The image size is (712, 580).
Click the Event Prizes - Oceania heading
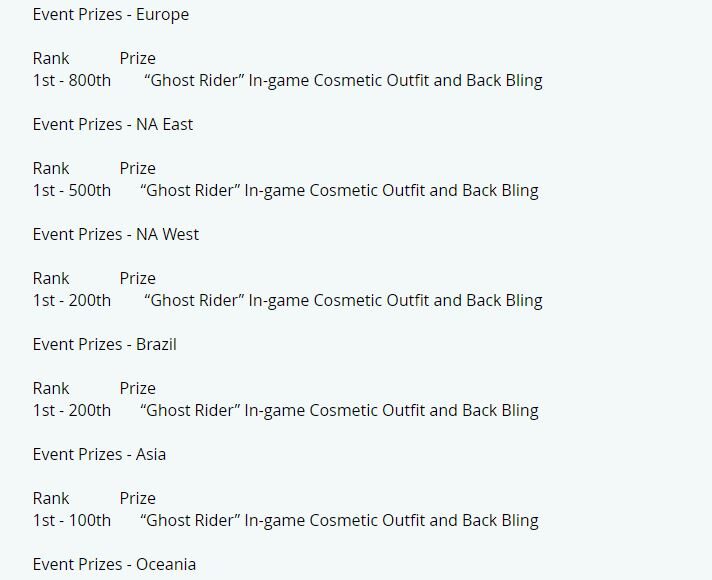114,564
